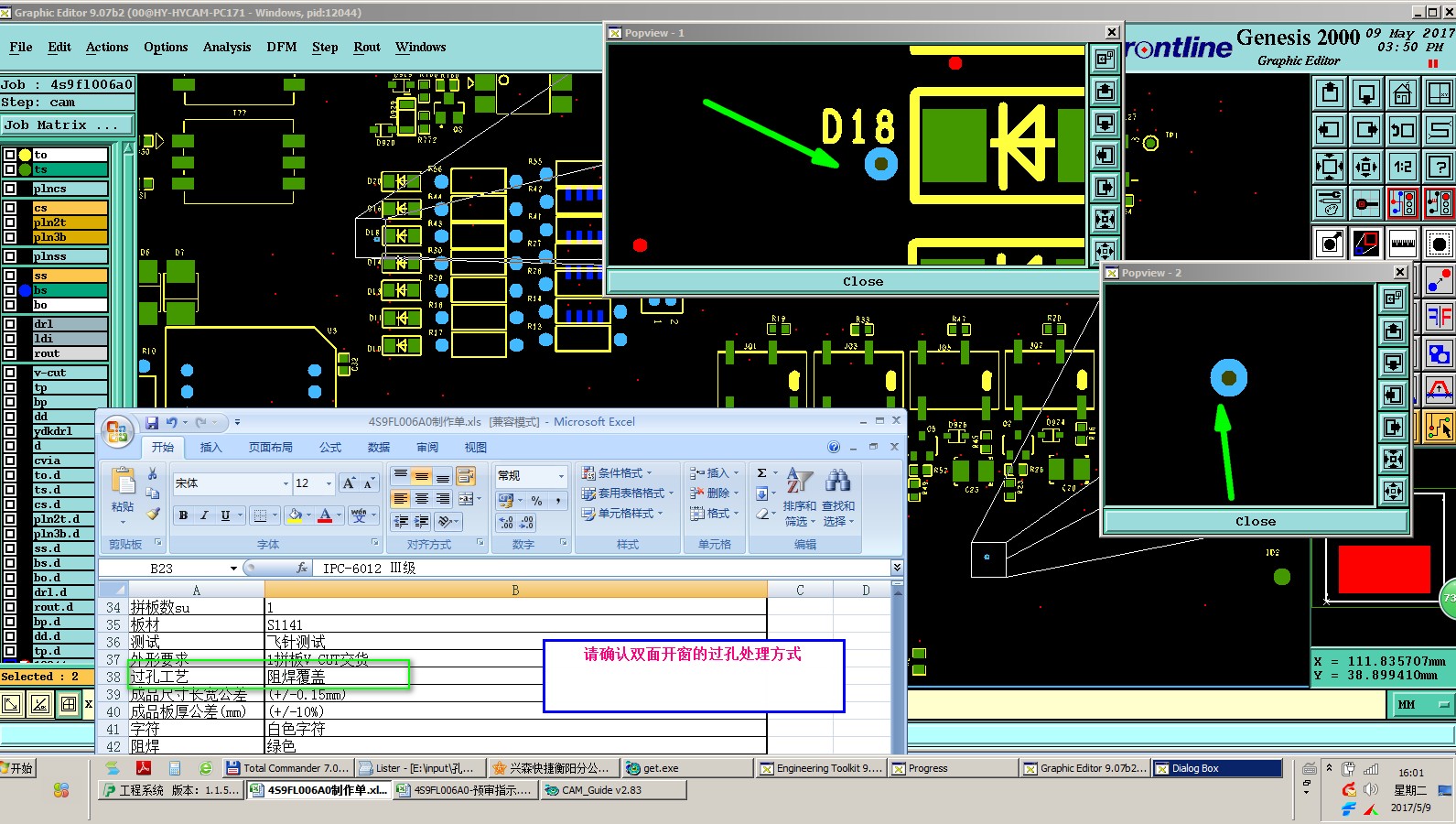Viewport: 1456px width, 824px height.
Task: Click the question mark help icon
Action: pos(1440,167)
